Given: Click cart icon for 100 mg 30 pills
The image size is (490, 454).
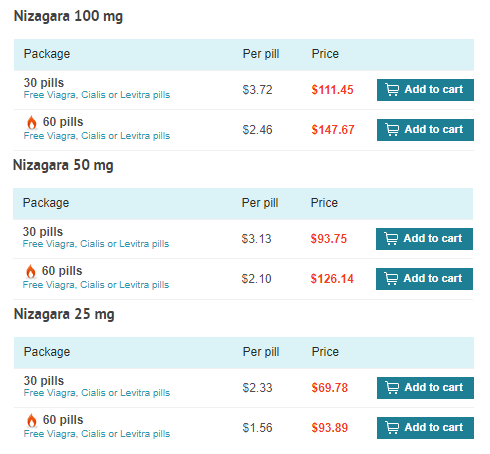Looking at the screenshot, I should [x=392, y=90].
